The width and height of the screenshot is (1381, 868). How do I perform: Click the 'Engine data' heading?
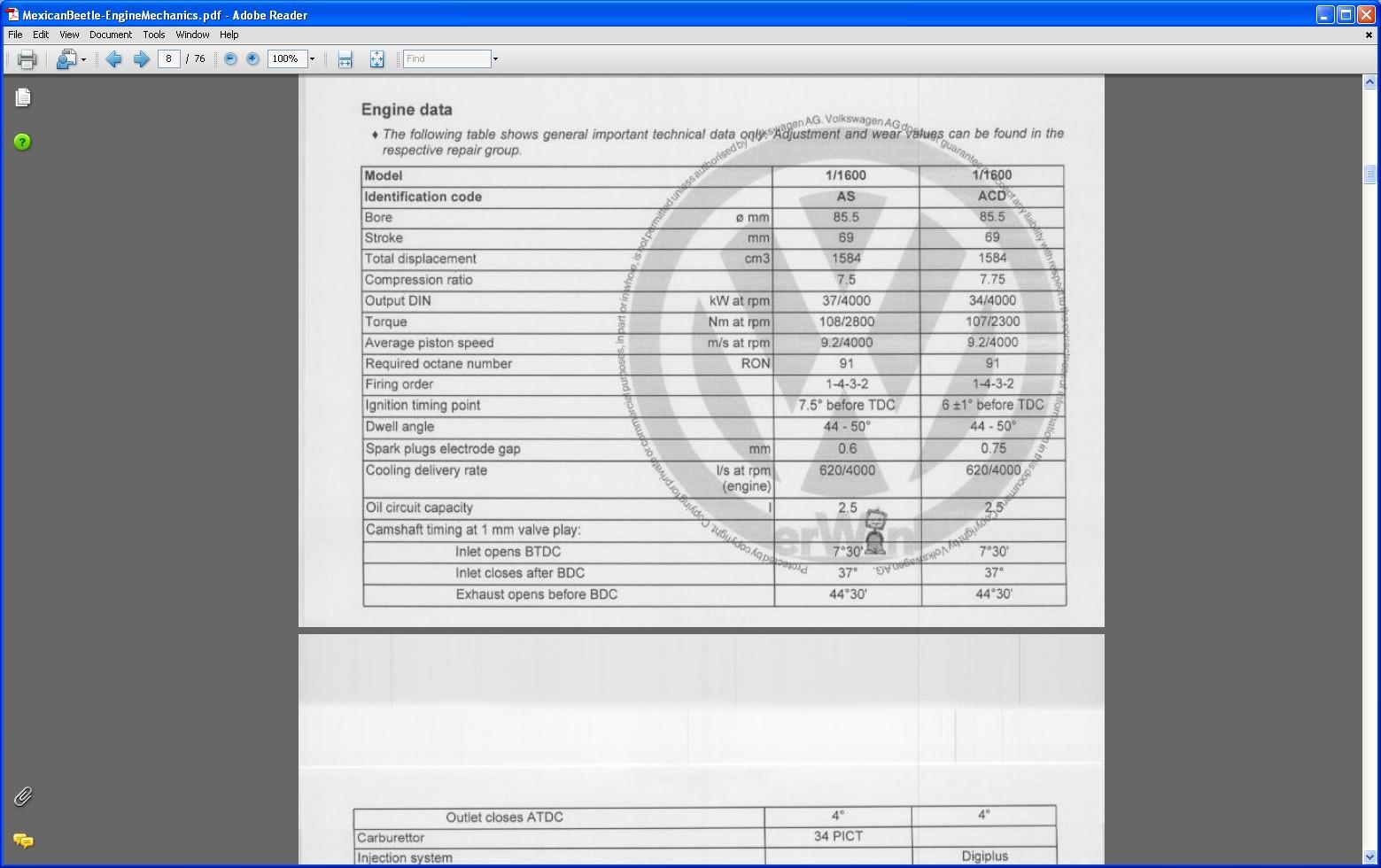coord(407,110)
